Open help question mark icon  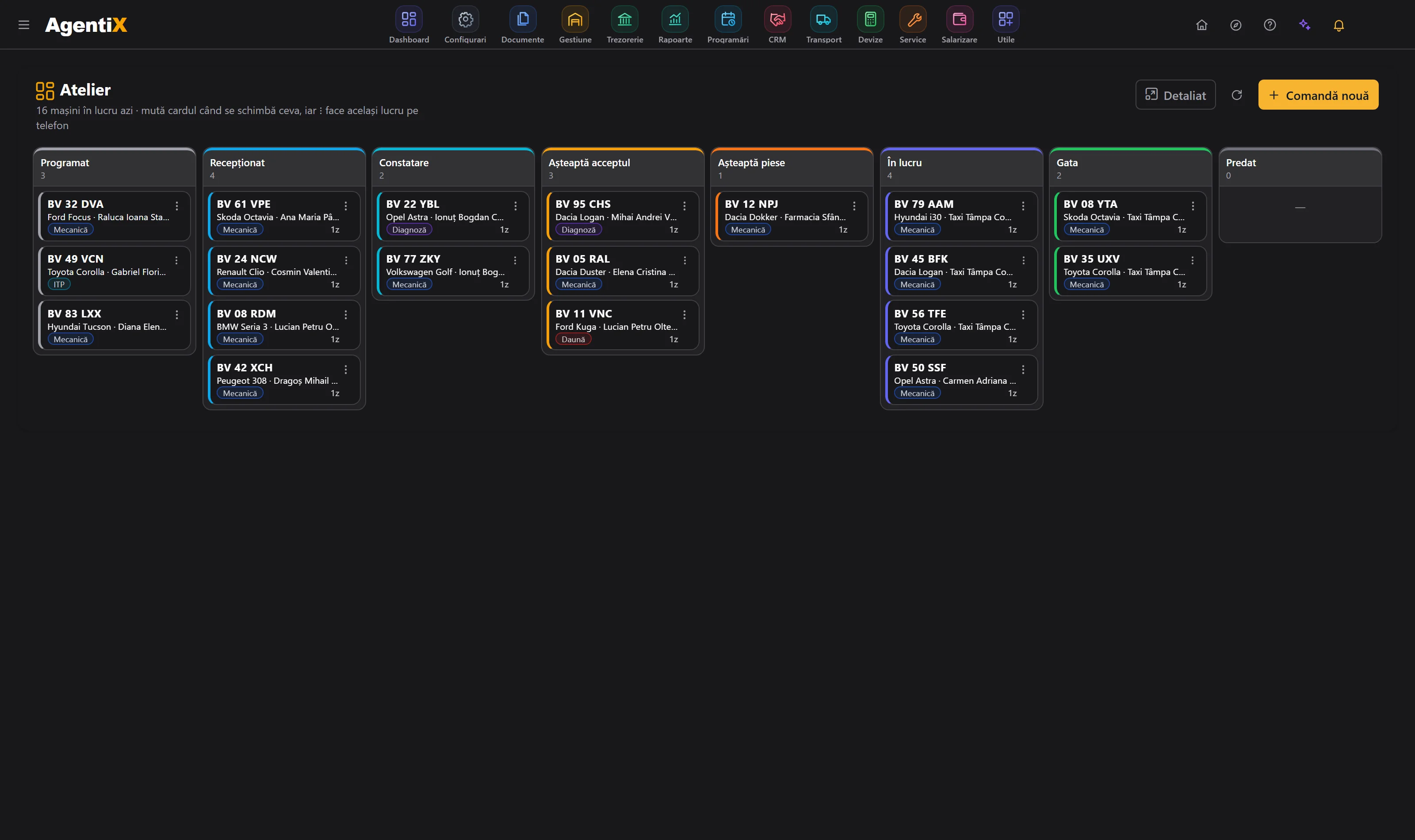1270,25
